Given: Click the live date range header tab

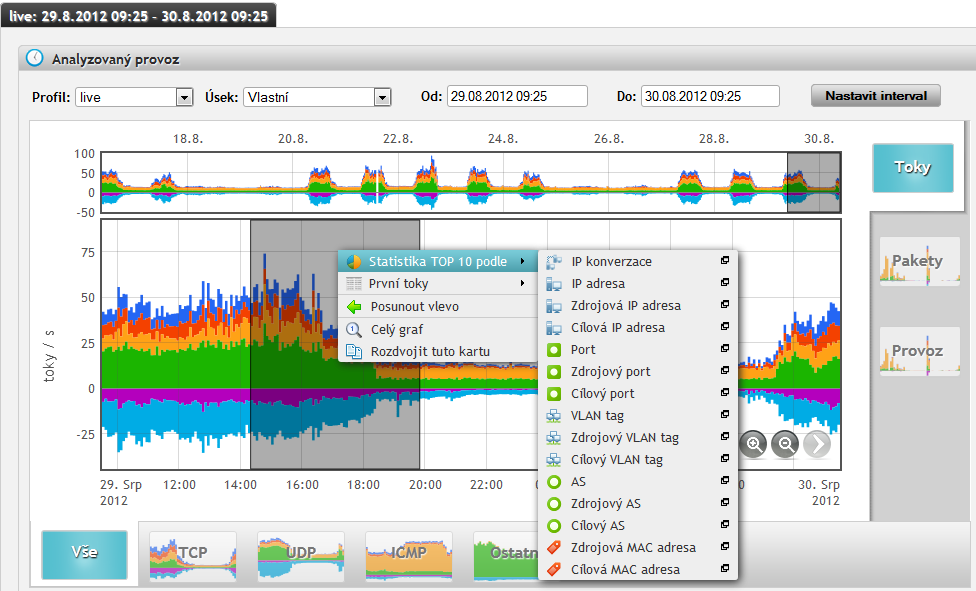Looking at the screenshot, I should [138, 16].
